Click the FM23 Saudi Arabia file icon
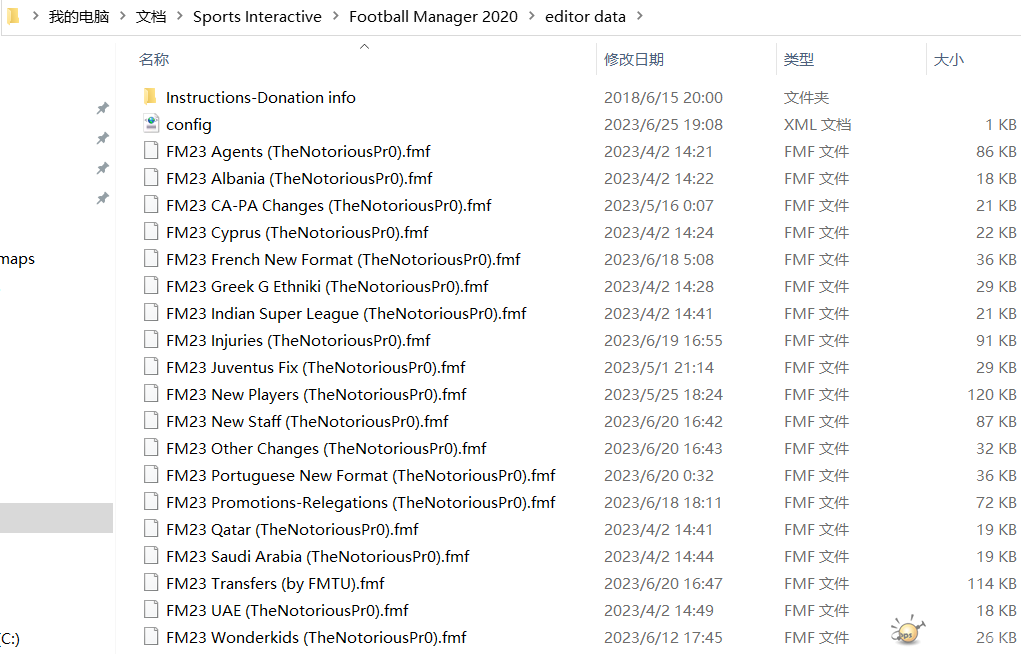The width and height of the screenshot is (1021, 654). [x=151, y=556]
